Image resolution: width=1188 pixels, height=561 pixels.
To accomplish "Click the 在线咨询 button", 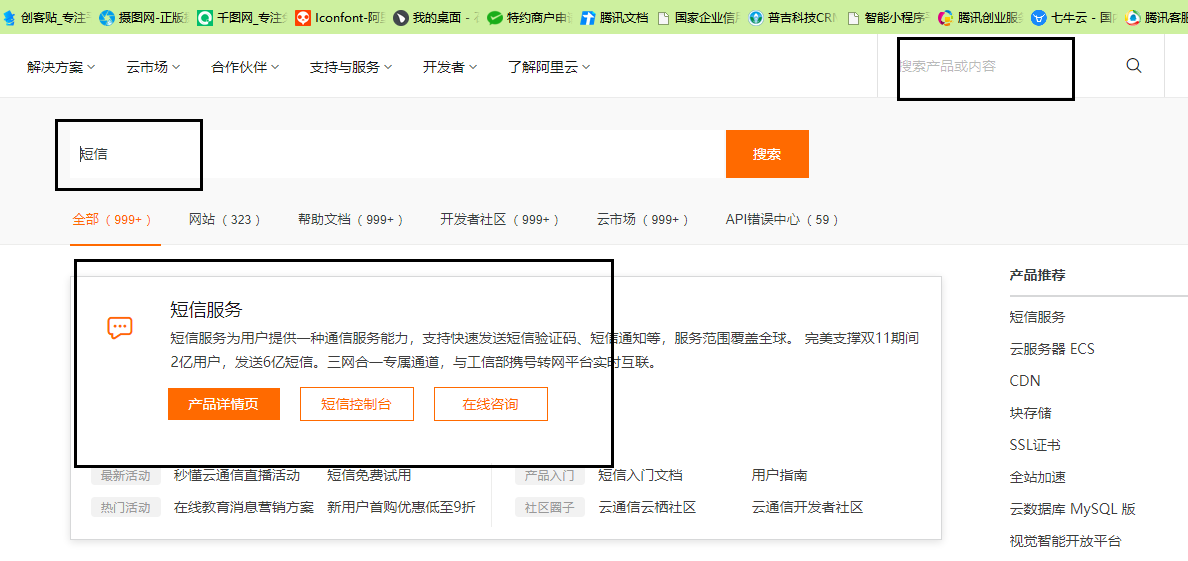I will [491, 404].
